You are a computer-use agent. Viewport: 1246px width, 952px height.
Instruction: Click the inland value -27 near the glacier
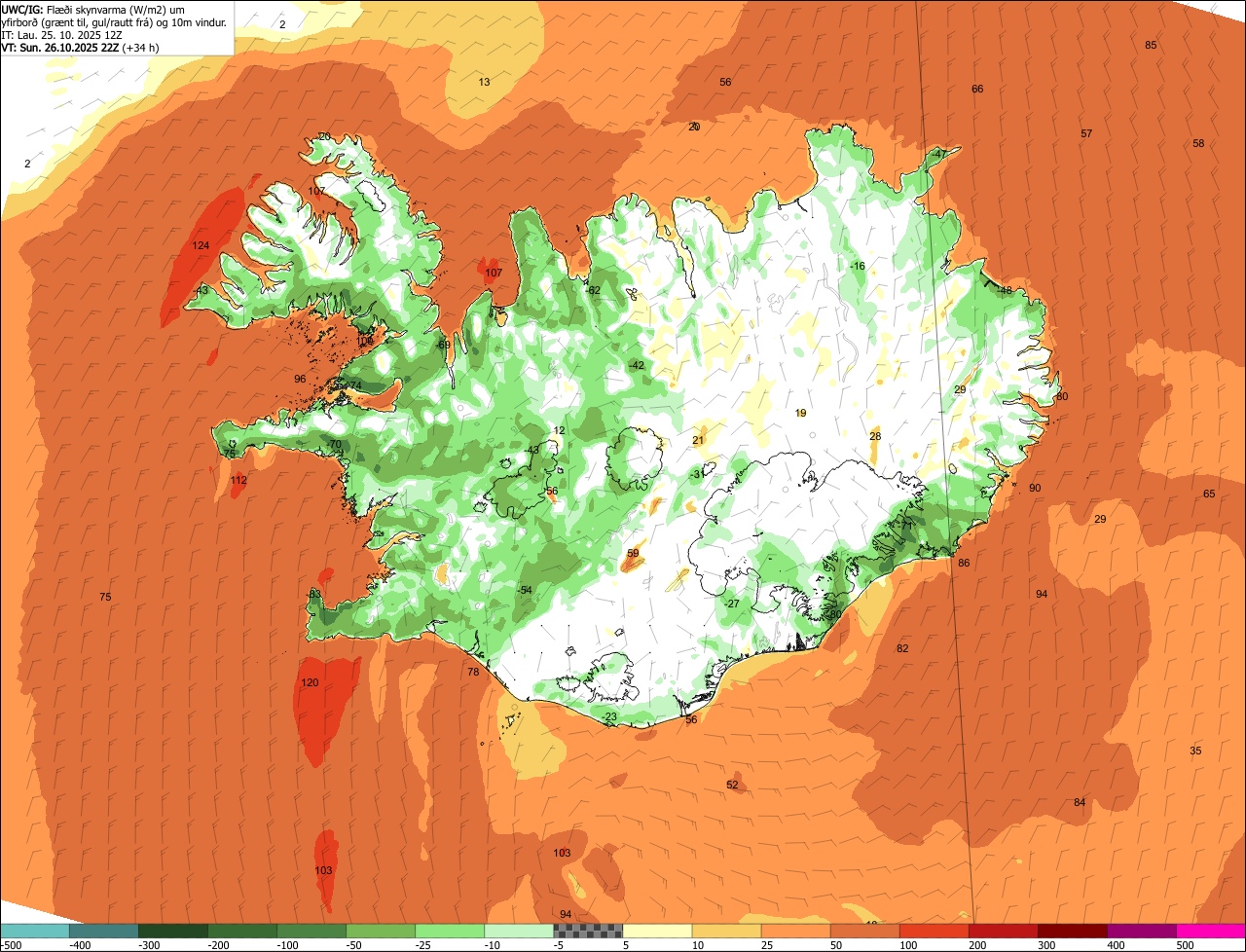coord(732,604)
